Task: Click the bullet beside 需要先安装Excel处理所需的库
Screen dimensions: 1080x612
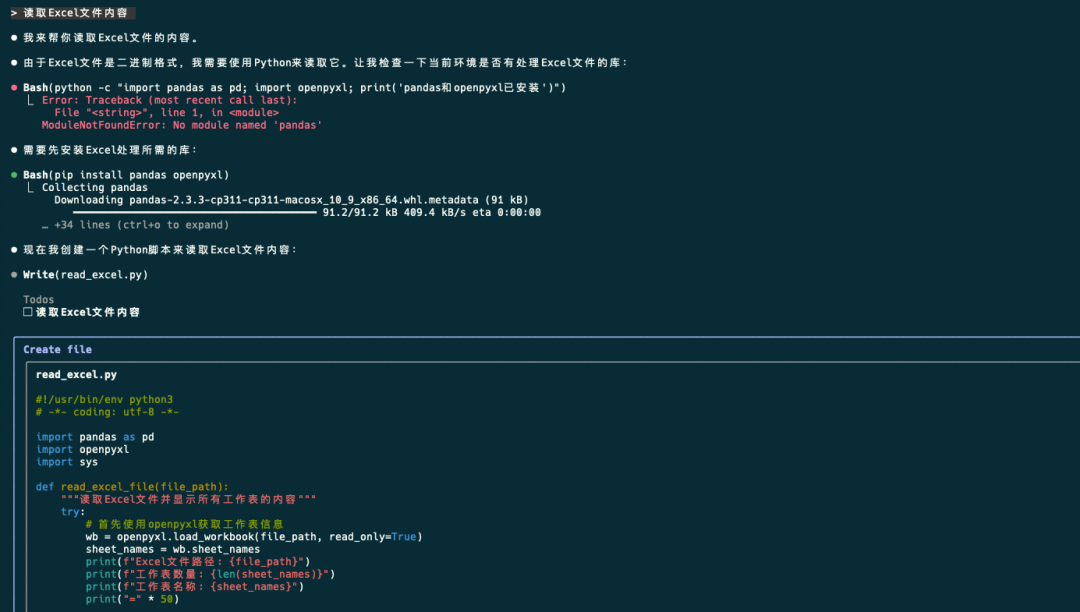Action: click(14, 150)
